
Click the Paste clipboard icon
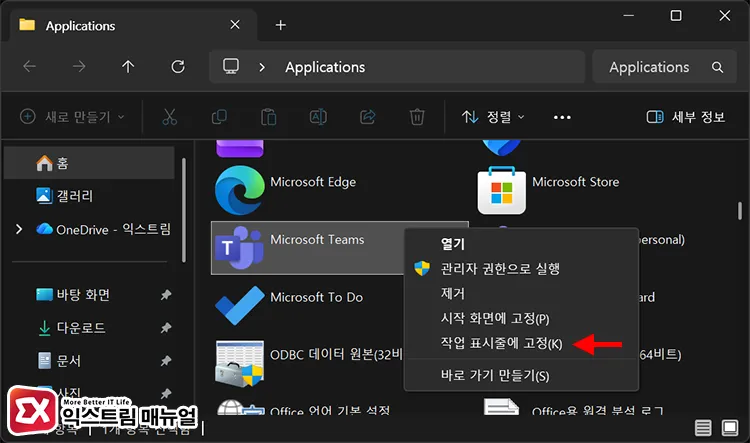[x=268, y=117]
